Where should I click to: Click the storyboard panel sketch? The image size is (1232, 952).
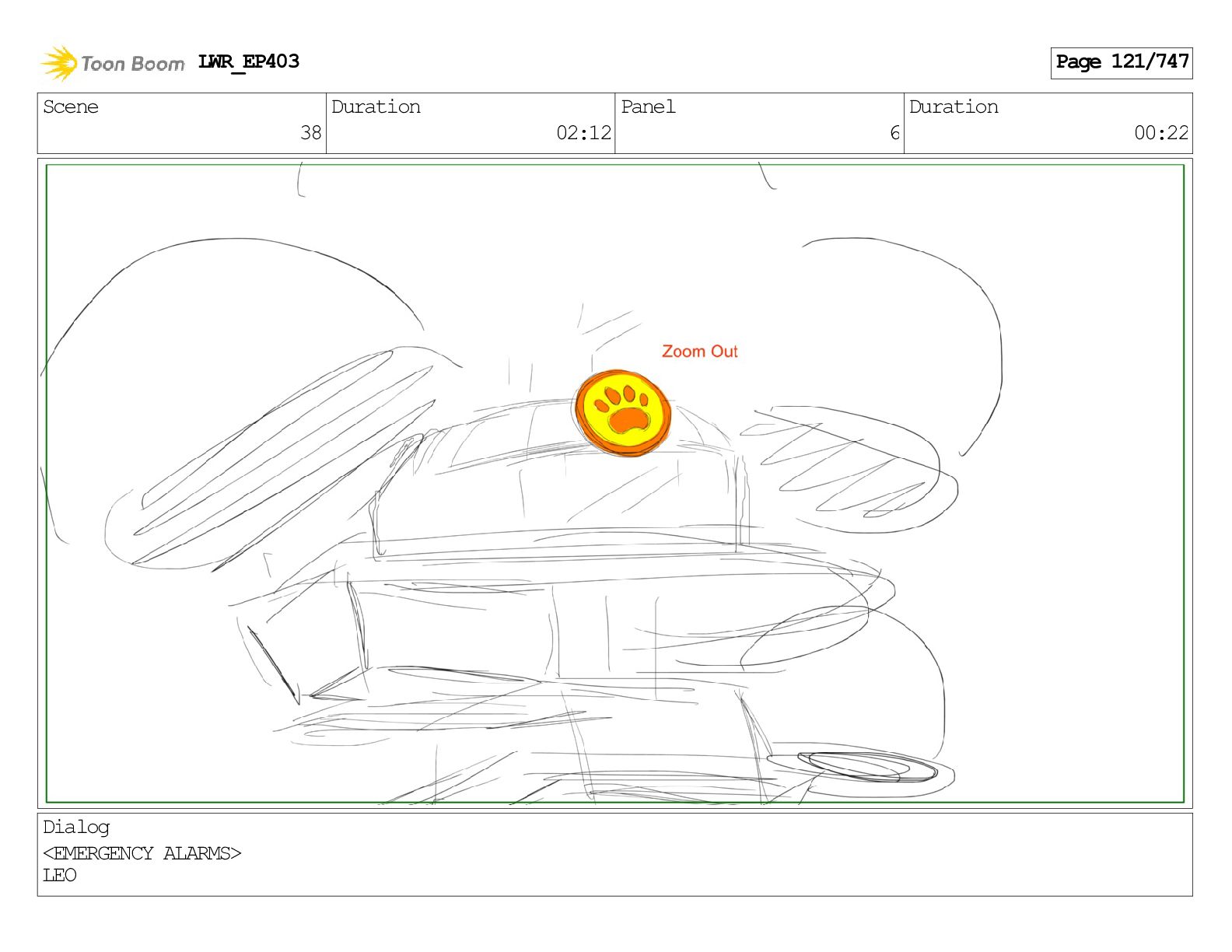pos(615,483)
